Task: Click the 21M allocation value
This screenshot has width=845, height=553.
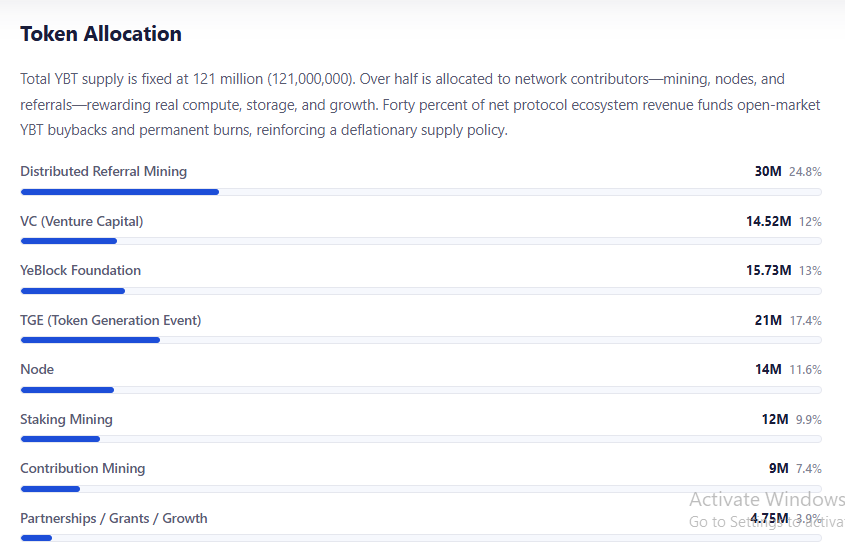Action: point(768,321)
